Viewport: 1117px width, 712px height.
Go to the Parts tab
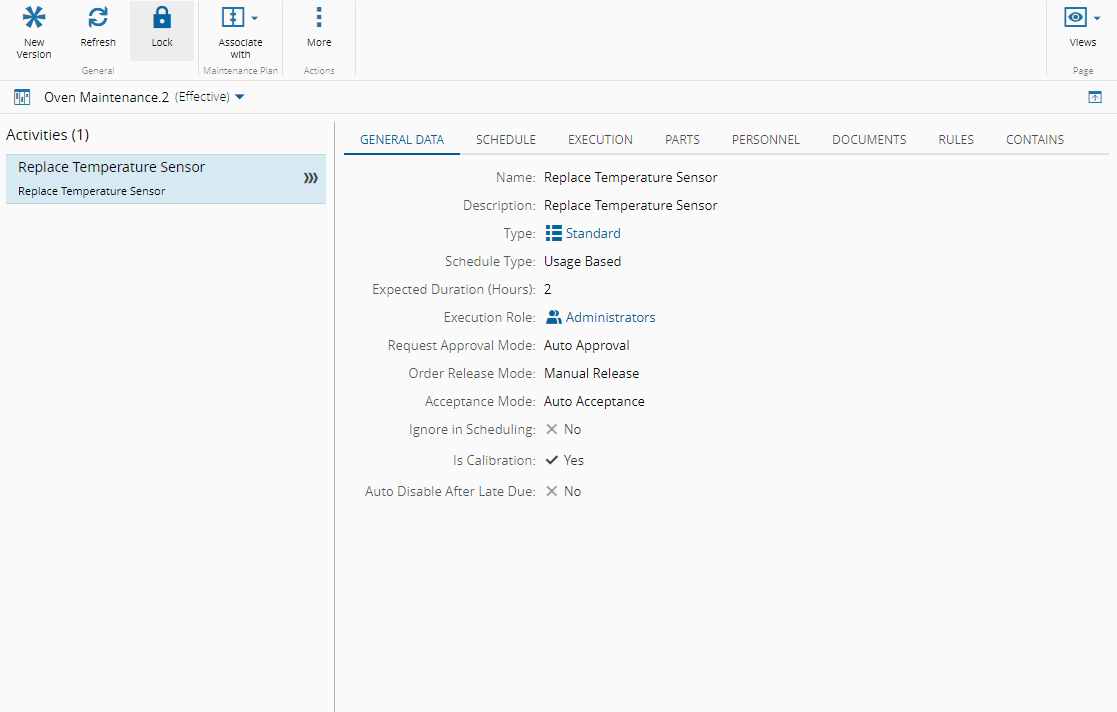pyautogui.click(x=682, y=140)
